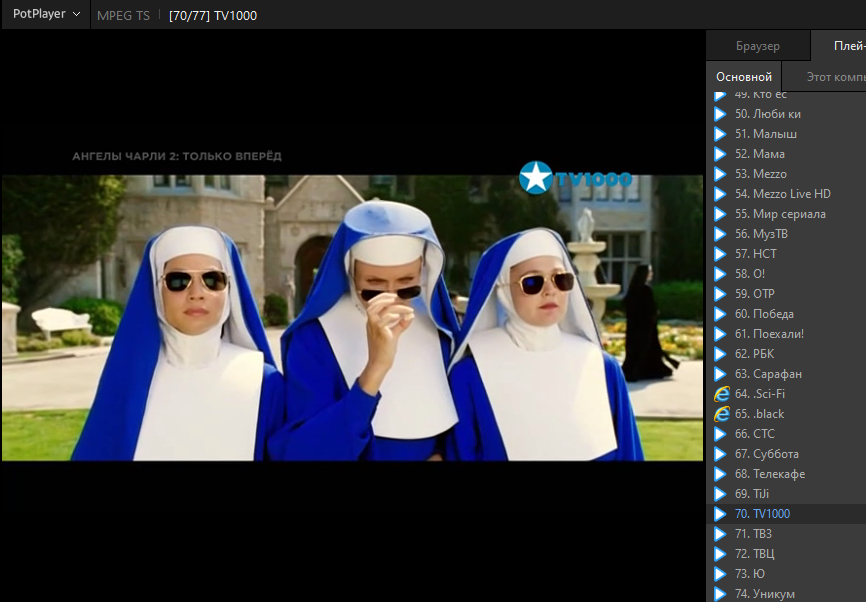The image size is (866, 602).
Task: Select channel 67. Суббота
Action: [x=786, y=454]
